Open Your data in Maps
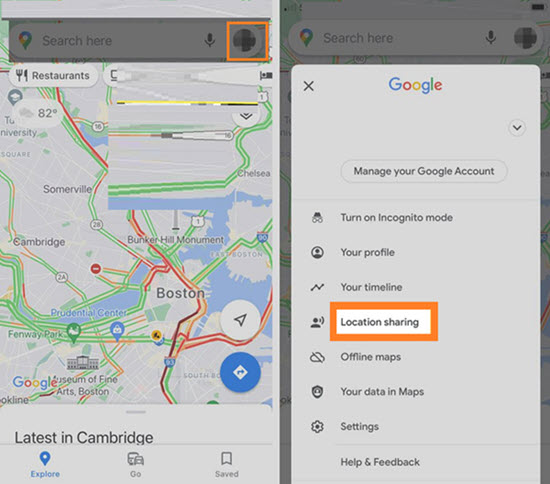550x484 pixels. pos(382,391)
